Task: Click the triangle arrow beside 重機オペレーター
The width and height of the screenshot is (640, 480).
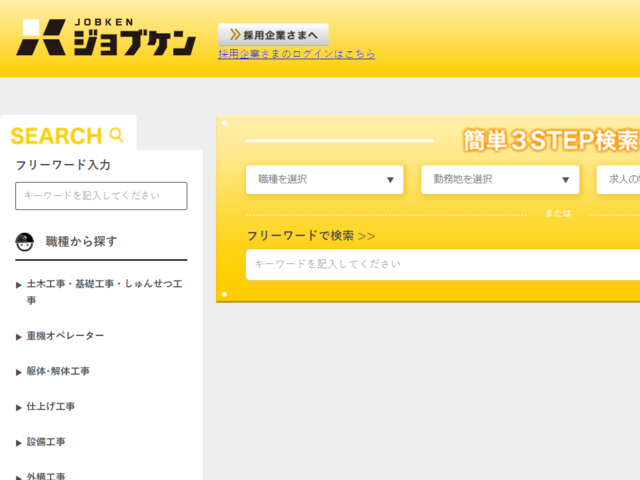Action: coord(19,337)
